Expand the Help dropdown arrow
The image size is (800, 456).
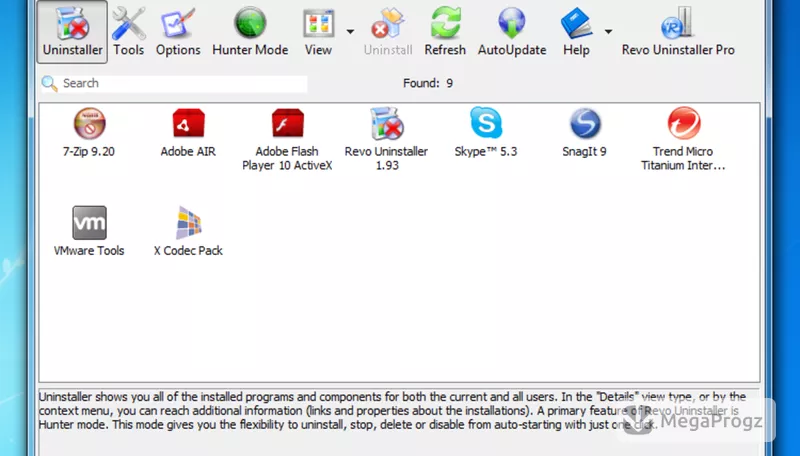click(x=608, y=32)
